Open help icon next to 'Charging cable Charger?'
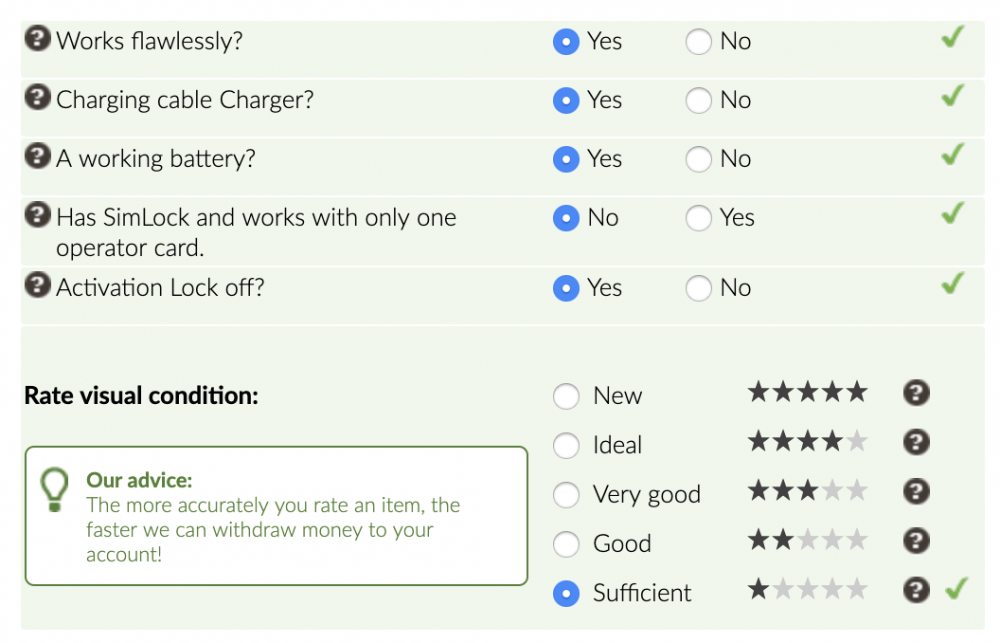 pyautogui.click(x=38, y=99)
